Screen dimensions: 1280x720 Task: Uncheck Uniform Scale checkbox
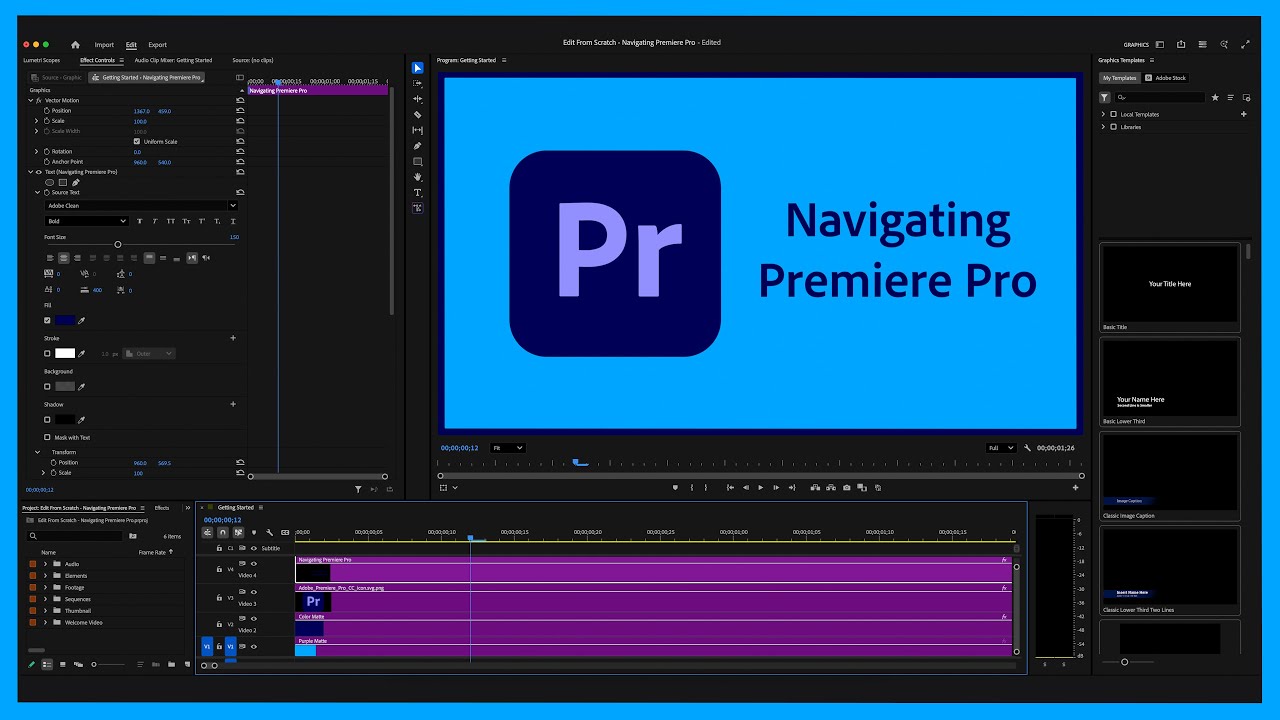tap(137, 142)
